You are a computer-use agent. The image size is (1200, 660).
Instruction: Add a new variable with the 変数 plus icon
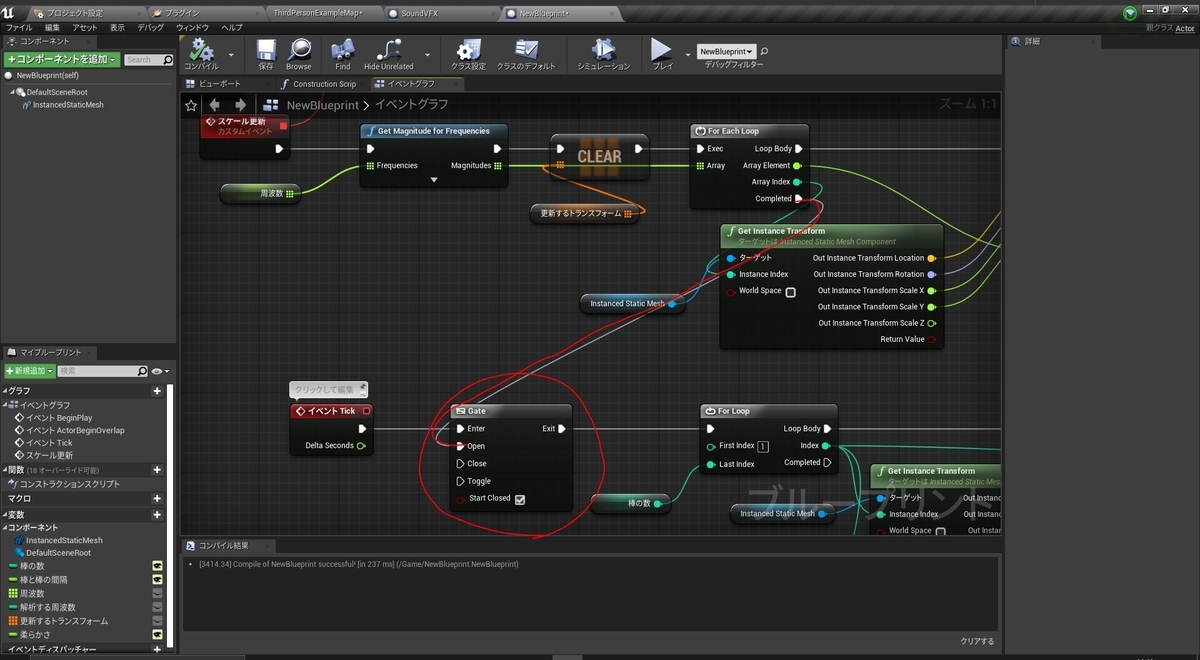[x=157, y=514]
